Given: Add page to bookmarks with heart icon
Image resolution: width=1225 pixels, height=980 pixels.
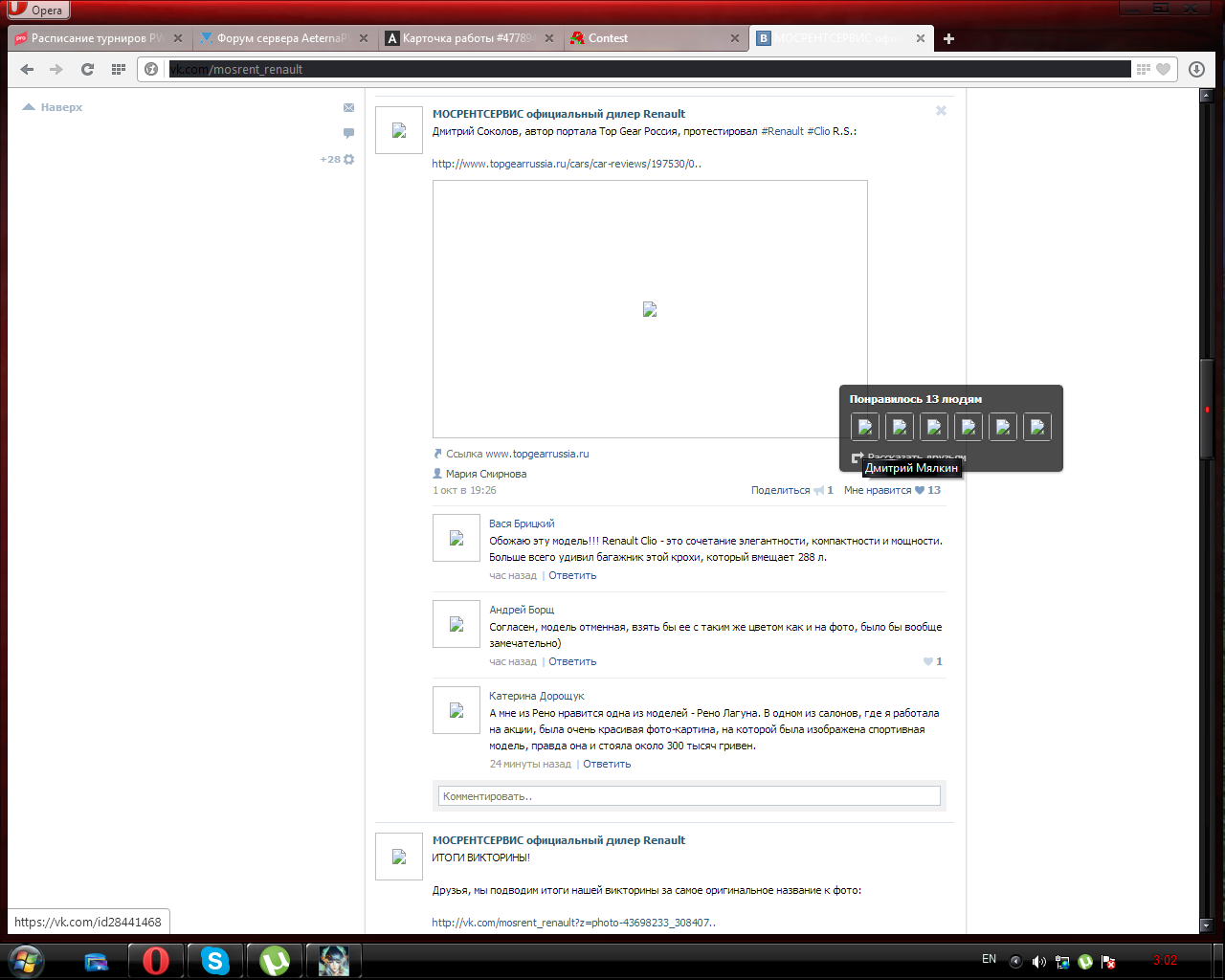Looking at the screenshot, I should [1163, 69].
